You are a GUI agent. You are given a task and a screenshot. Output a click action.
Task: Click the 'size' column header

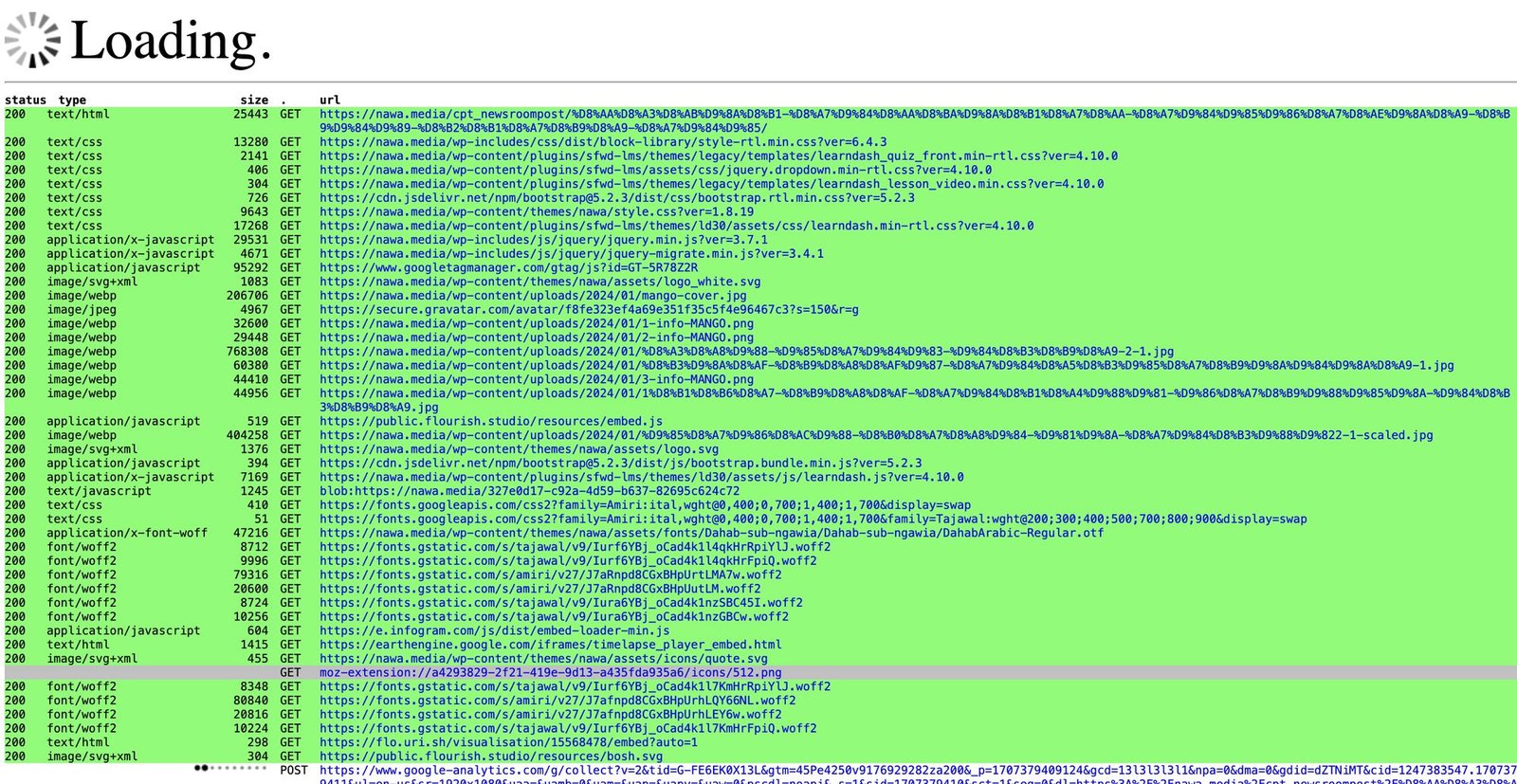click(x=254, y=100)
